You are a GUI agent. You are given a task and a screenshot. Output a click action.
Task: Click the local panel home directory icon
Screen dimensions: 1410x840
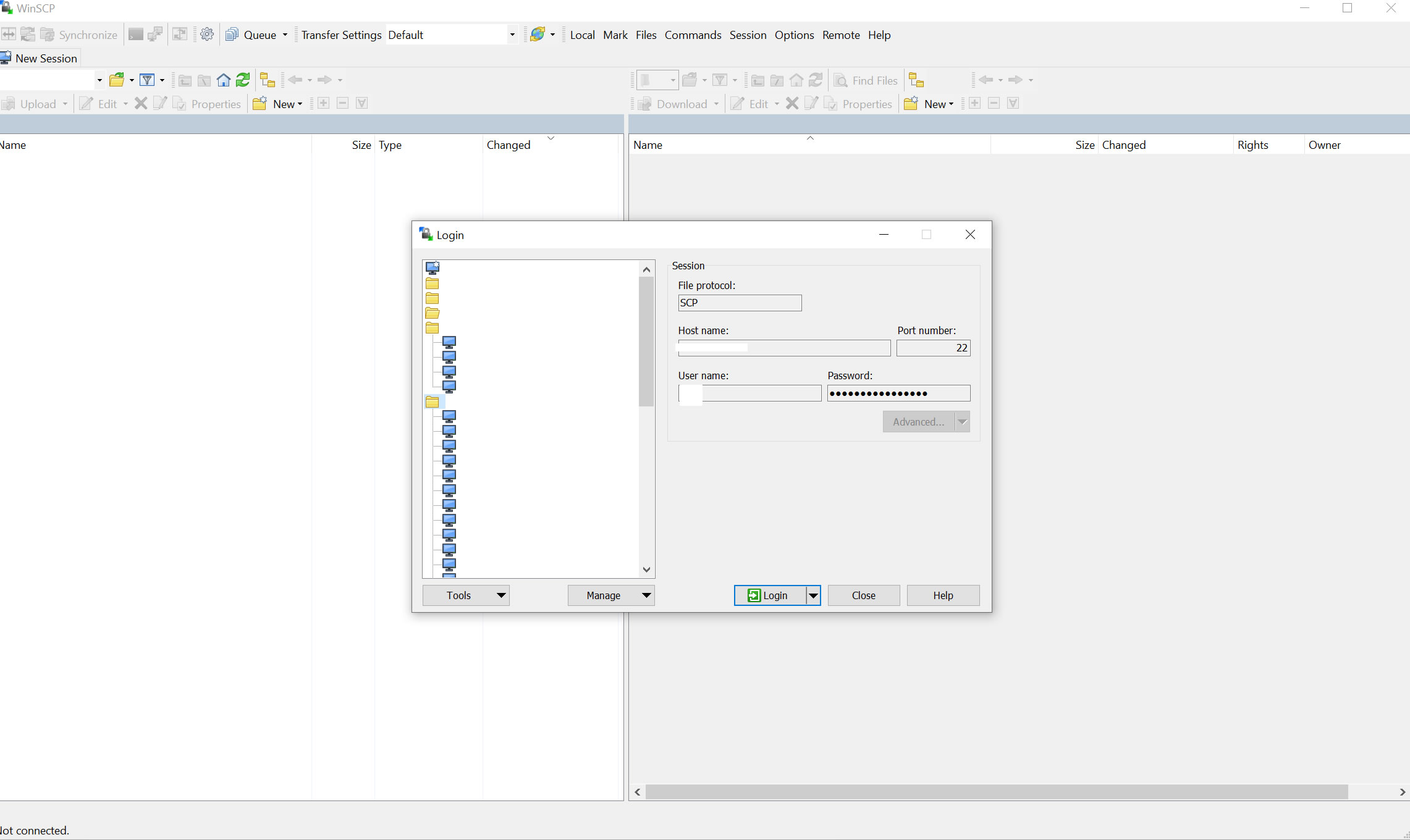[224, 80]
